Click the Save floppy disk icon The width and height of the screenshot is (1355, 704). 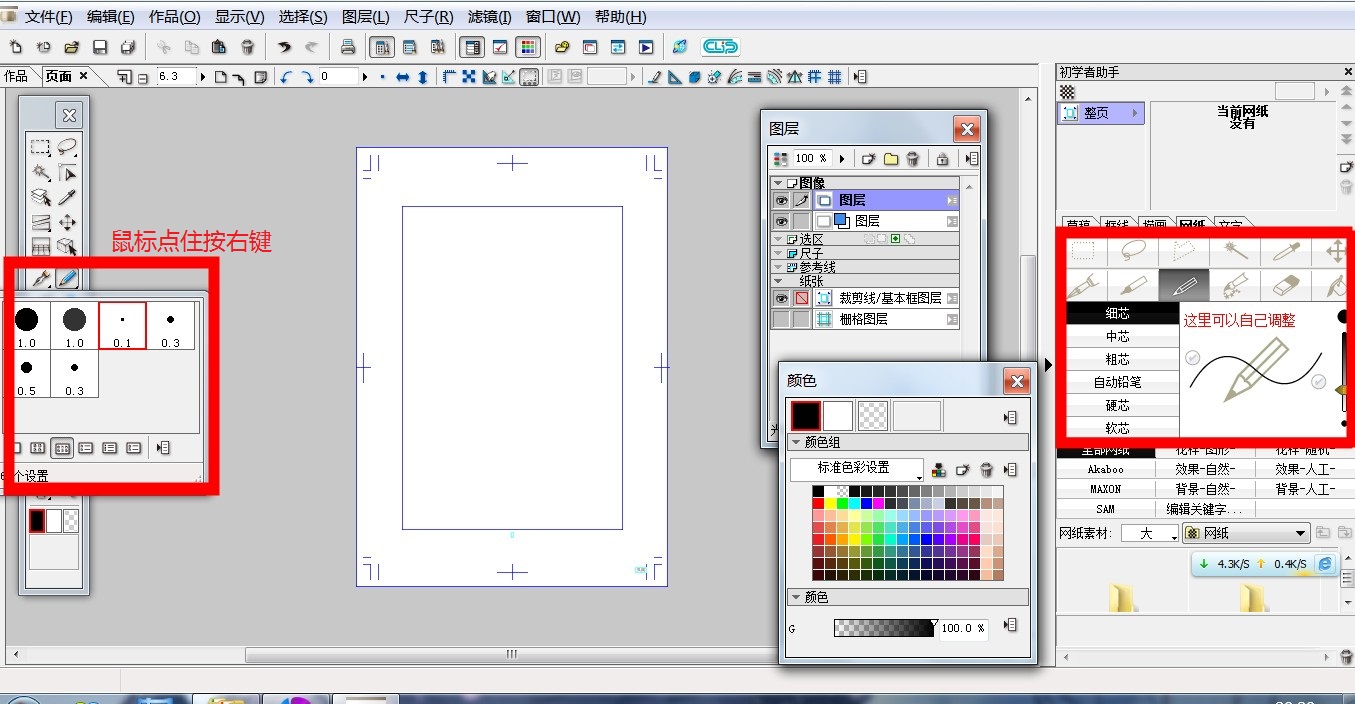point(100,47)
